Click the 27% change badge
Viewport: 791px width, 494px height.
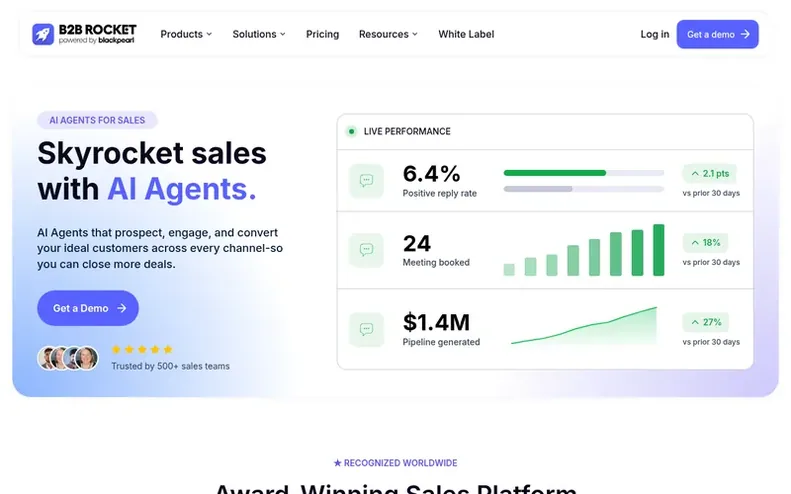pos(705,322)
